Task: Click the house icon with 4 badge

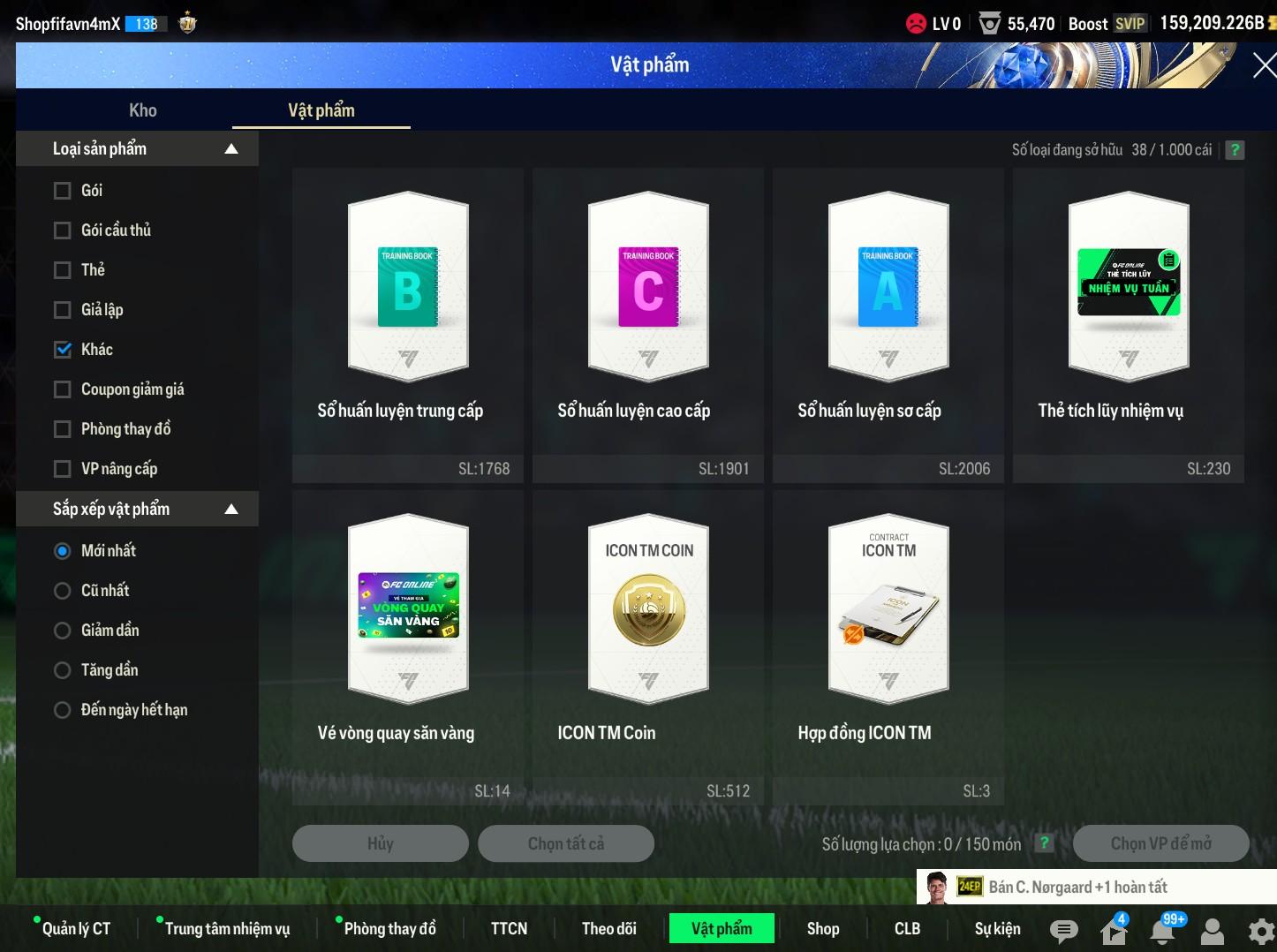Action: (x=1113, y=930)
